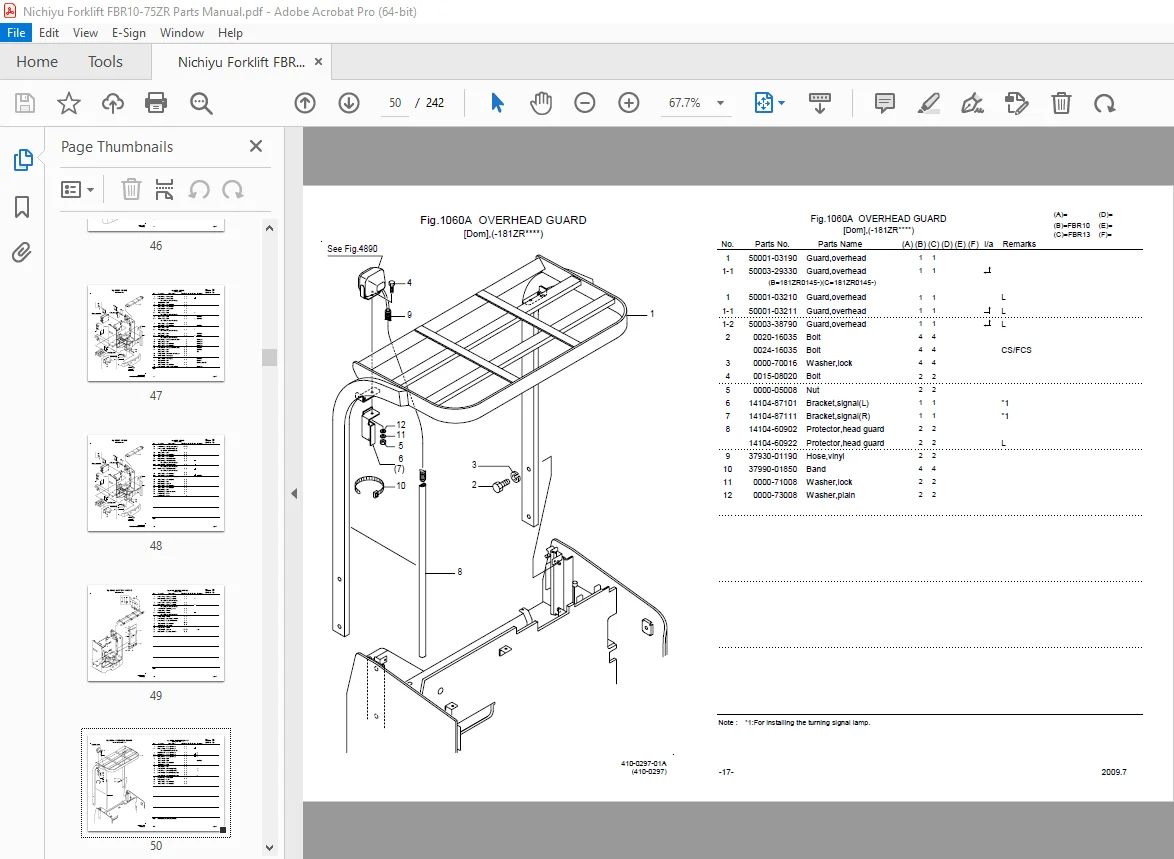
Task: Rotate thumbnail clockwise
Action: point(233,189)
